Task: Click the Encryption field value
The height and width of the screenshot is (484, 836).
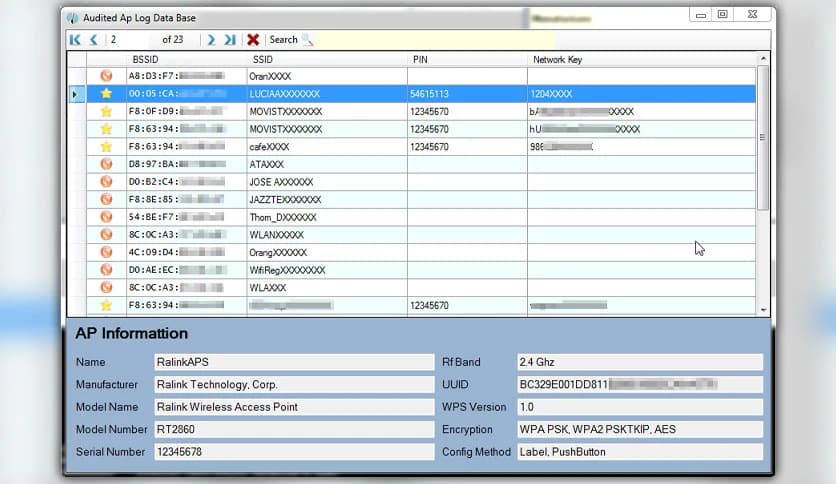Action: point(638,429)
